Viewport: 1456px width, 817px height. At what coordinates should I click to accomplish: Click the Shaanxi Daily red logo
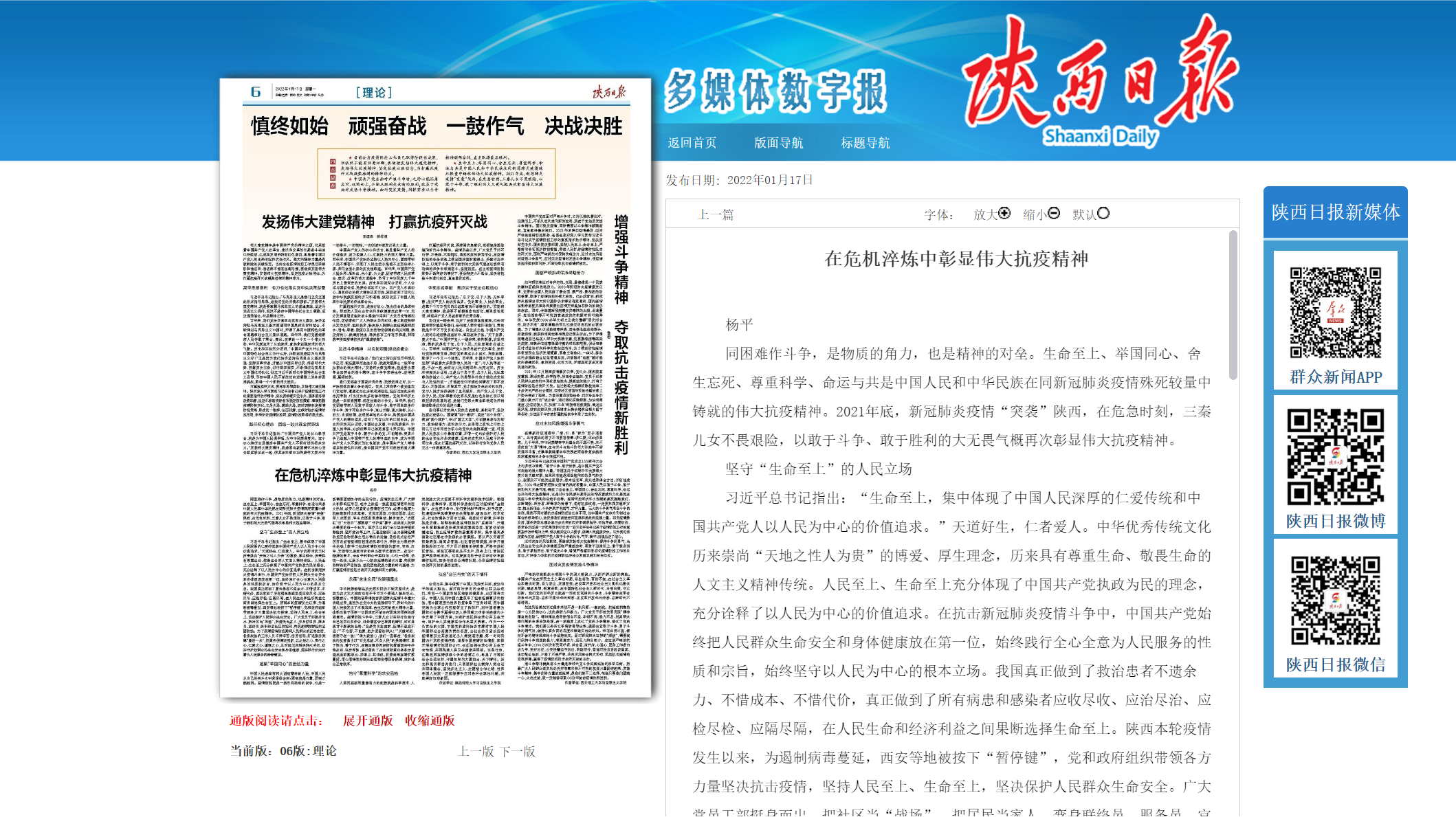(x=1099, y=79)
